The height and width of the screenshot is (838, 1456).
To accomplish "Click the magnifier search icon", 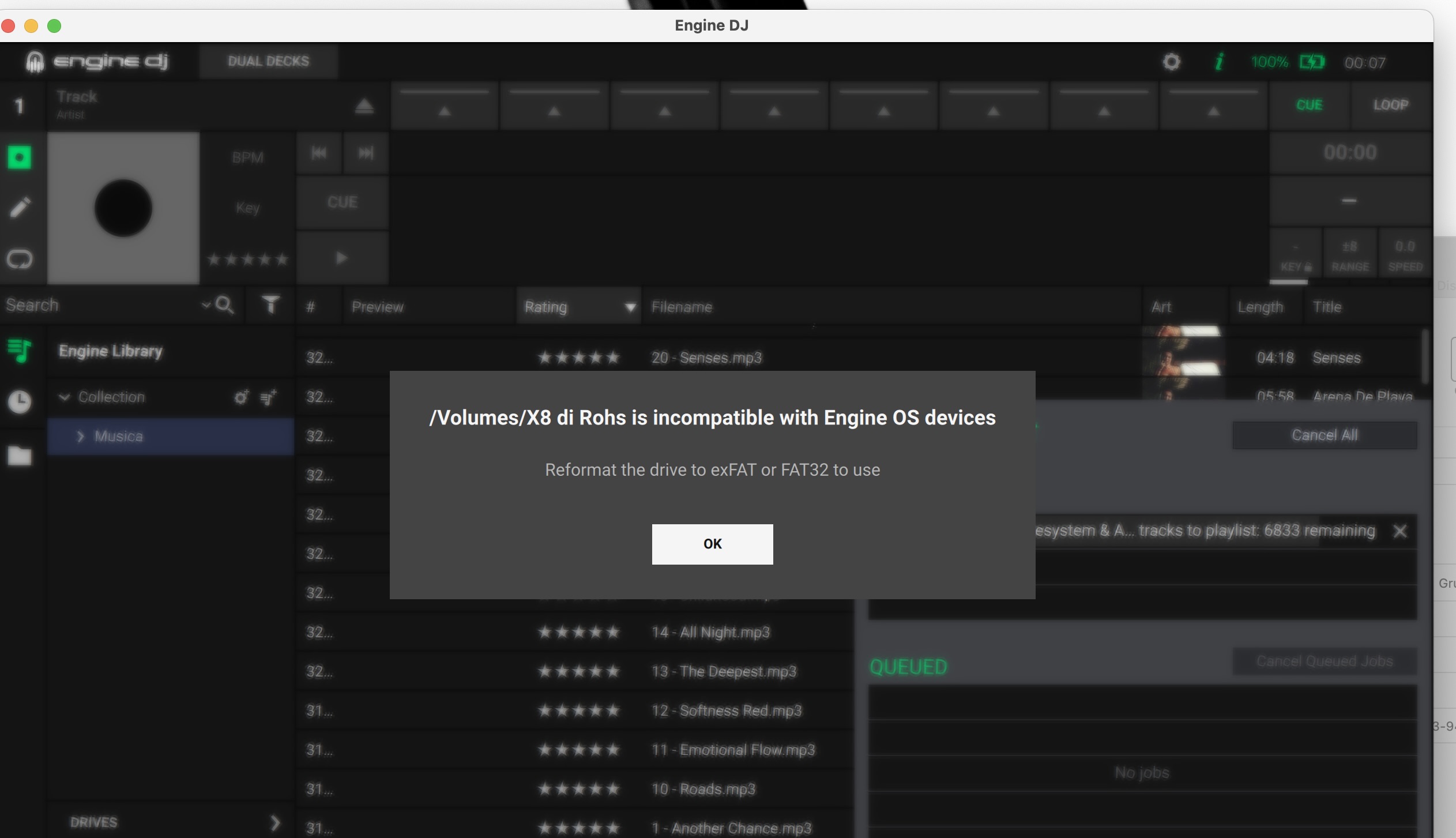I will pyautogui.click(x=224, y=305).
